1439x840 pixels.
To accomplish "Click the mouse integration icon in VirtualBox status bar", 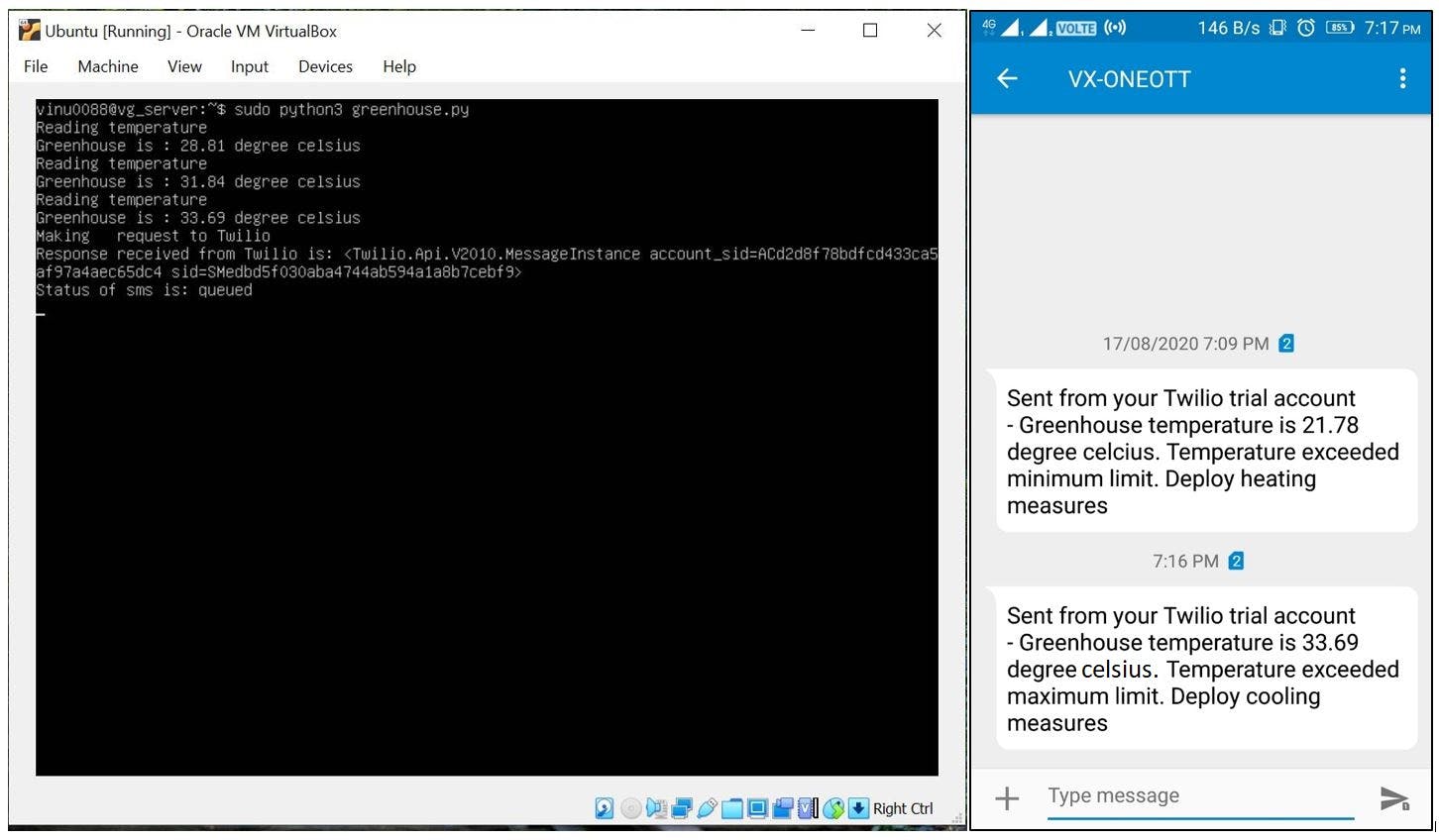I will (x=833, y=808).
